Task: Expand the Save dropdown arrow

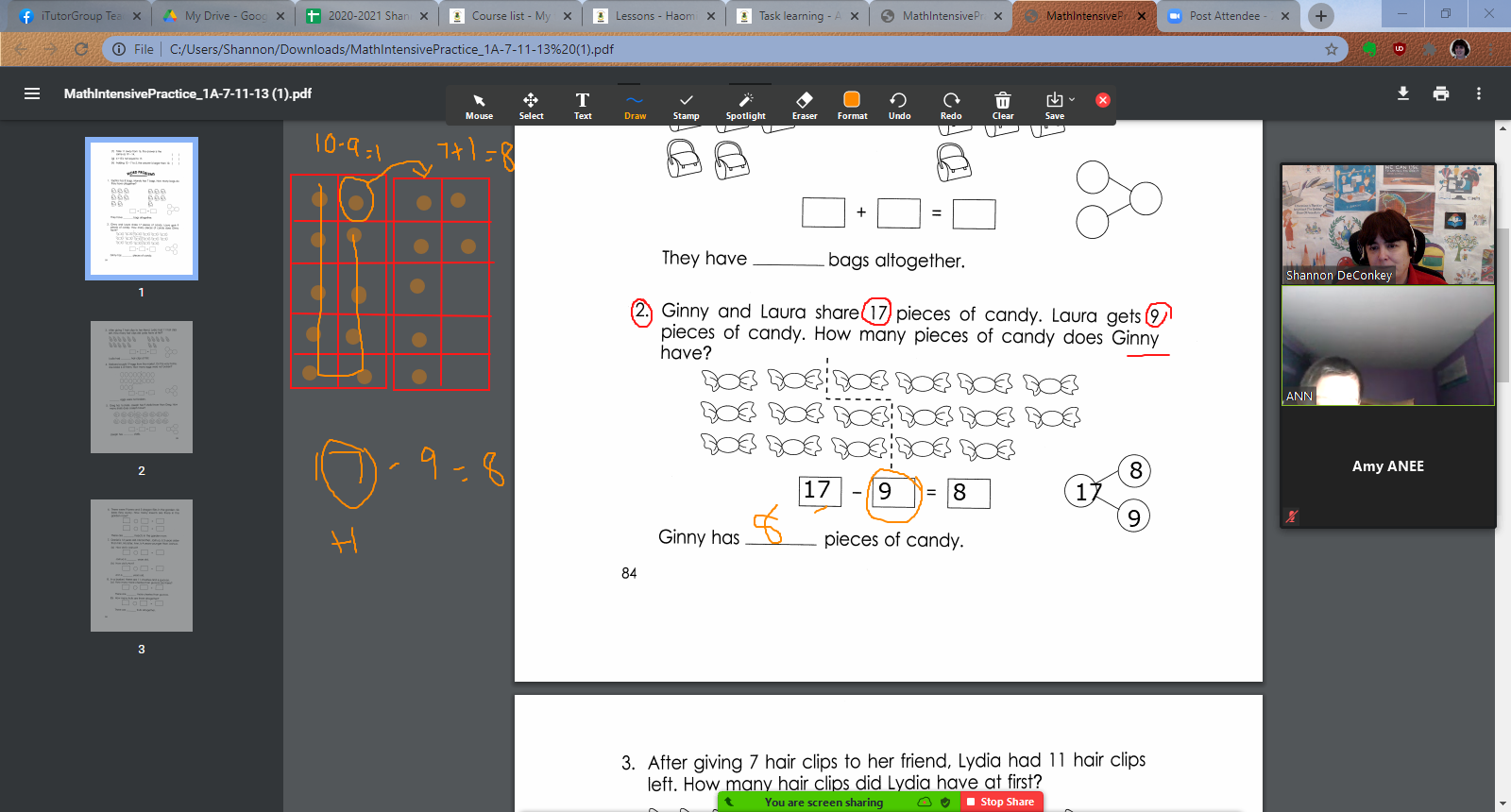Action: click(x=1072, y=99)
